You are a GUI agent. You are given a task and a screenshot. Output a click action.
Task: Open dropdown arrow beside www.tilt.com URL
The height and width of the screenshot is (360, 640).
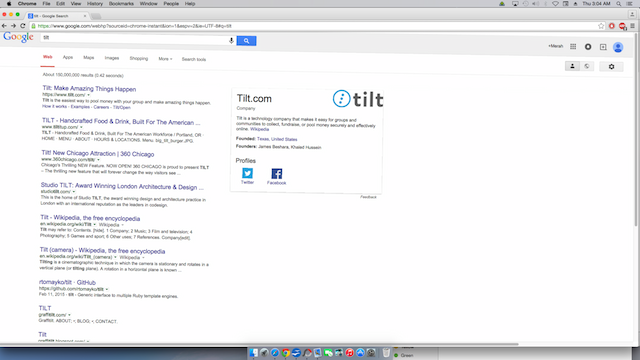coord(89,95)
